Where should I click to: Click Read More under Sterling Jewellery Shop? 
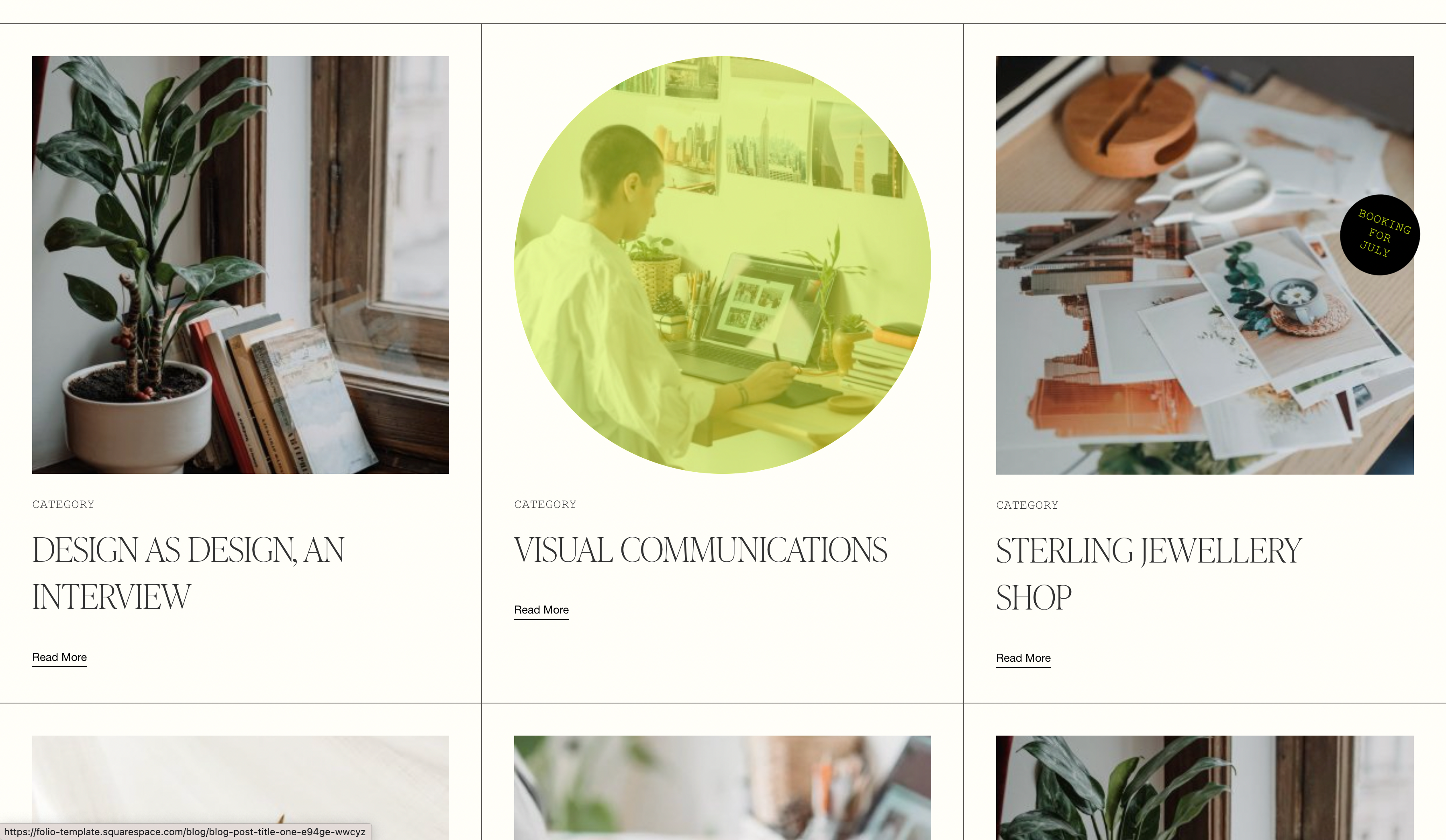tap(1024, 658)
